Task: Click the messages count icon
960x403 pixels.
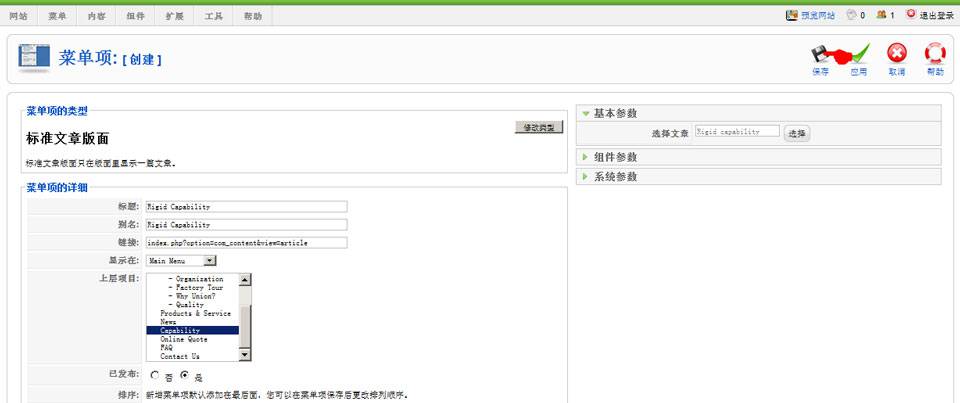Action: [852, 15]
